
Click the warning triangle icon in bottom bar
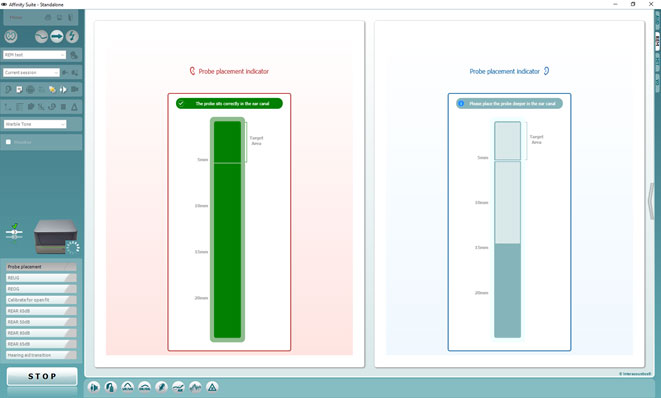[x=212, y=387]
